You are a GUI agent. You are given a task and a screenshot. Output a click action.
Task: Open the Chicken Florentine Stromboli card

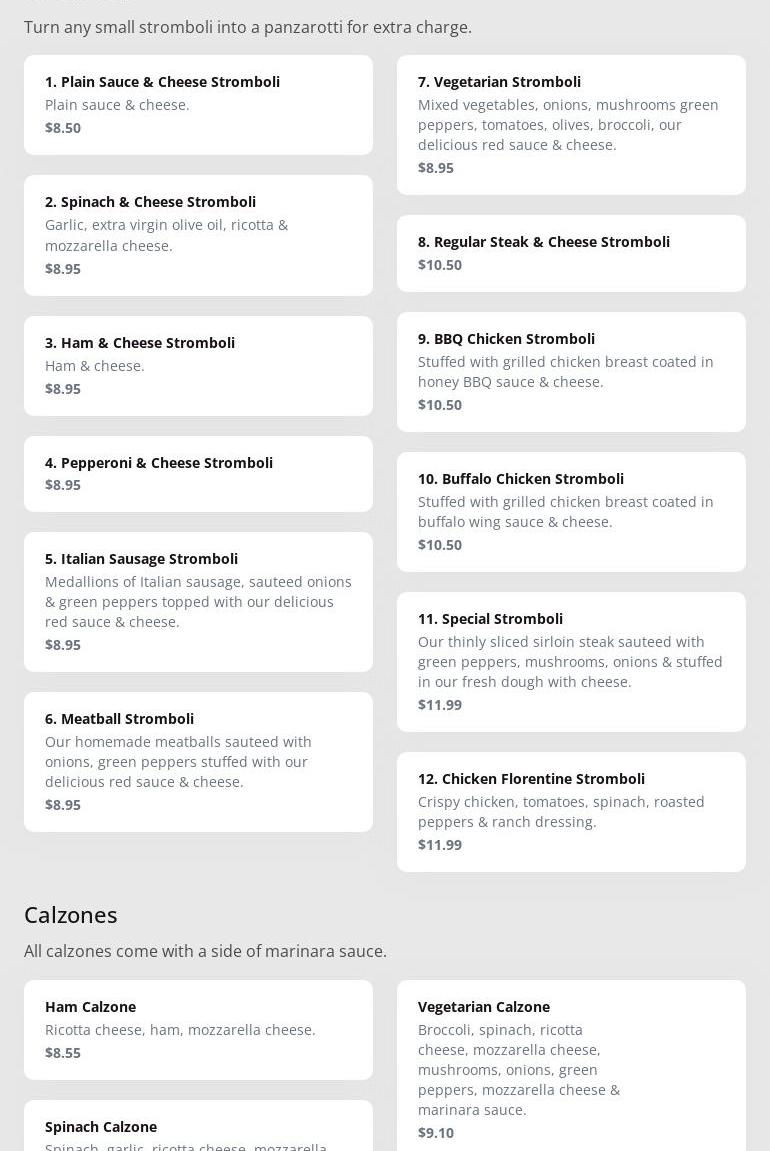pyautogui.click(x=571, y=812)
